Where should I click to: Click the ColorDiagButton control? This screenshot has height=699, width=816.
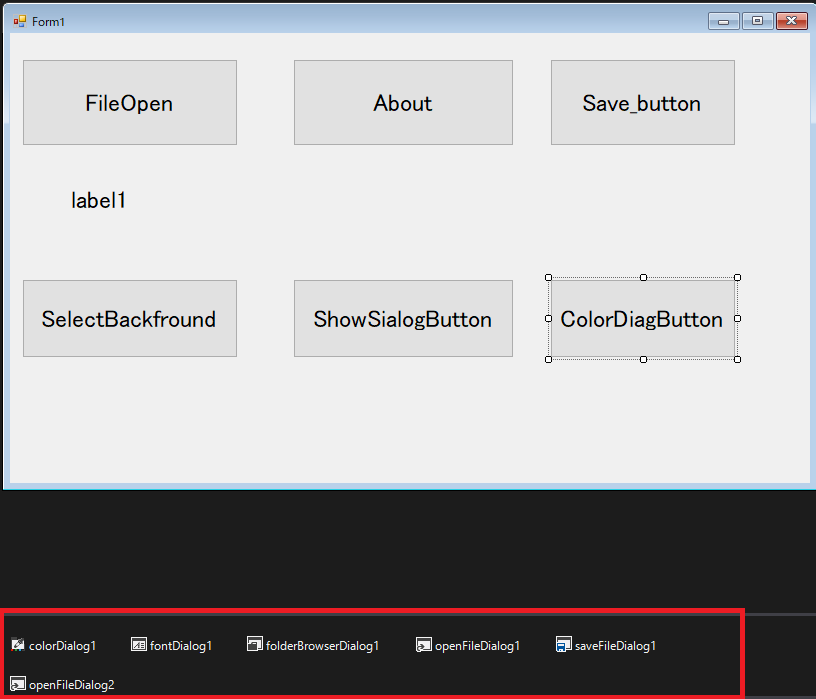point(643,319)
